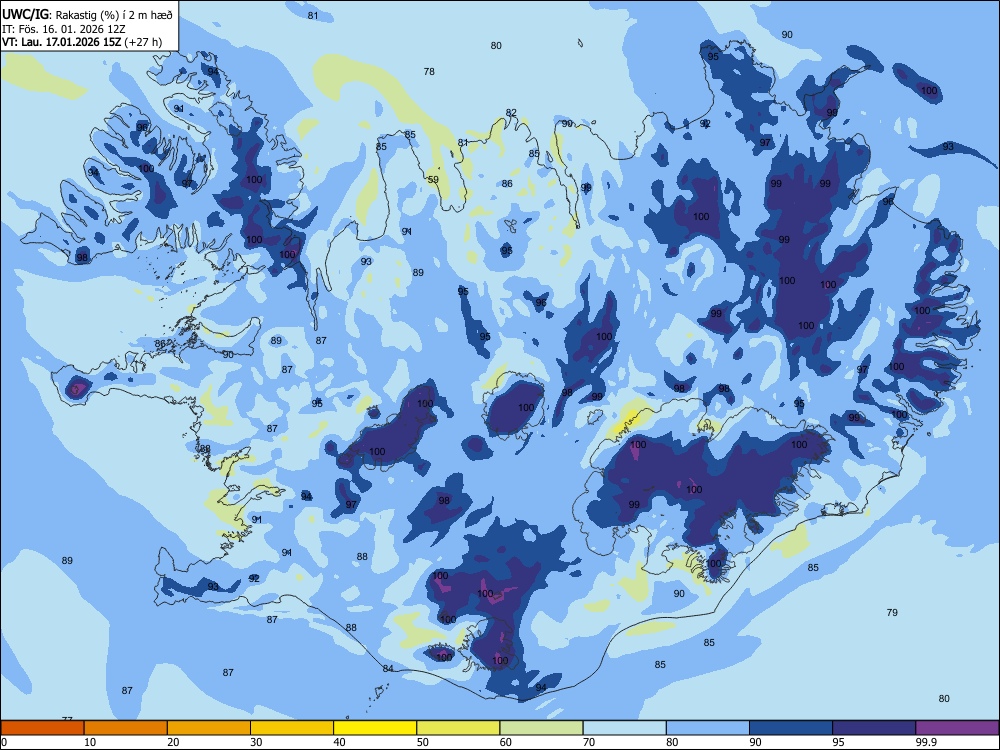Image resolution: width=1000 pixels, height=750 pixels.
Task: Click the purple above-99.9 legend swatch
Action: (x=957, y=728)
